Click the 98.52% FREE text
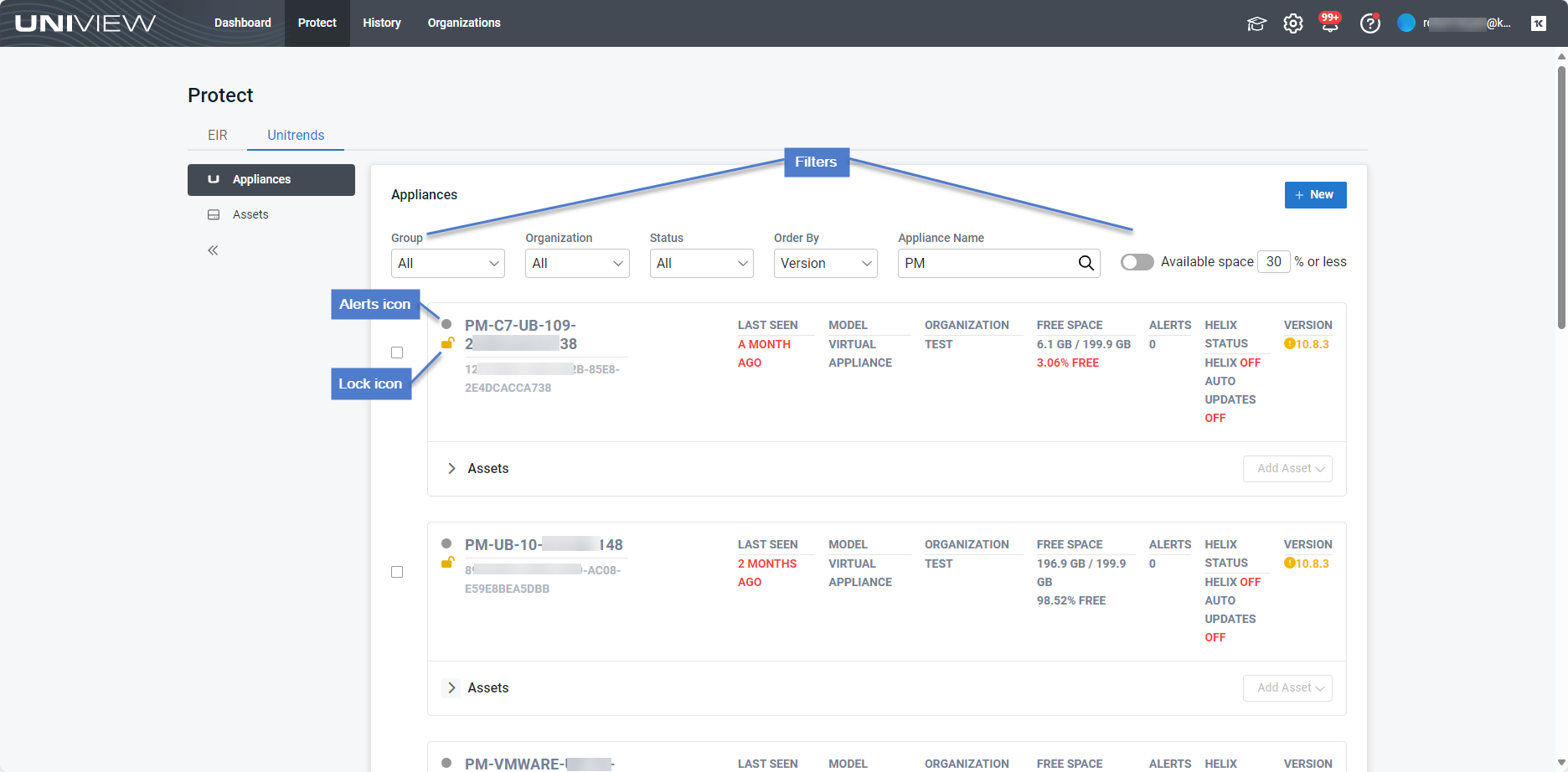Screen dimensions: 1568x772 pyautogui.click(x=1071, y=600)
